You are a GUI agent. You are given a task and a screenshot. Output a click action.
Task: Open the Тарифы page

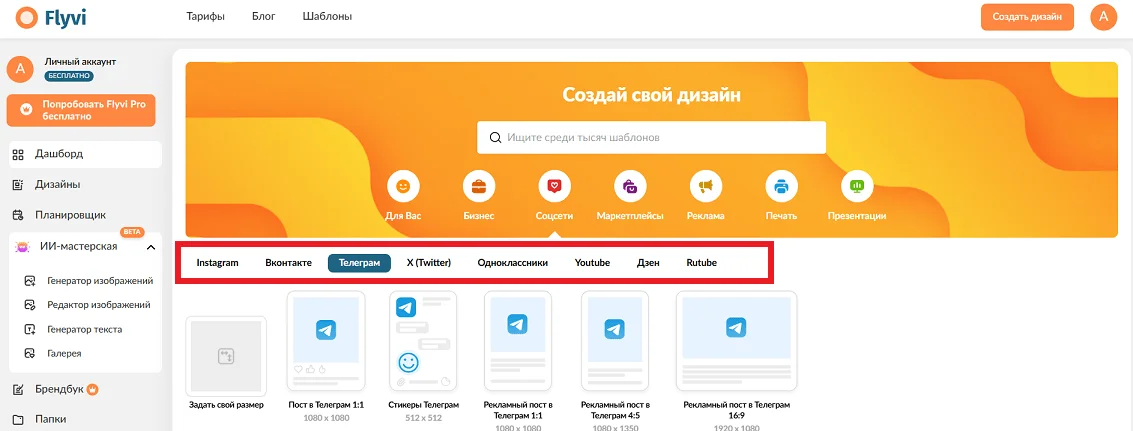pyautogui.click(x=205, y=16)
